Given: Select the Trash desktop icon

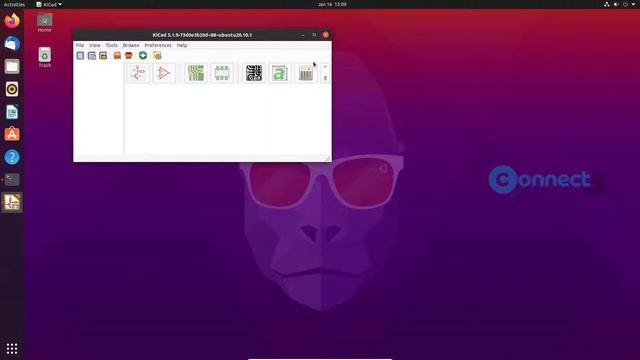Looking at the screenshot, I should (44, 57).
